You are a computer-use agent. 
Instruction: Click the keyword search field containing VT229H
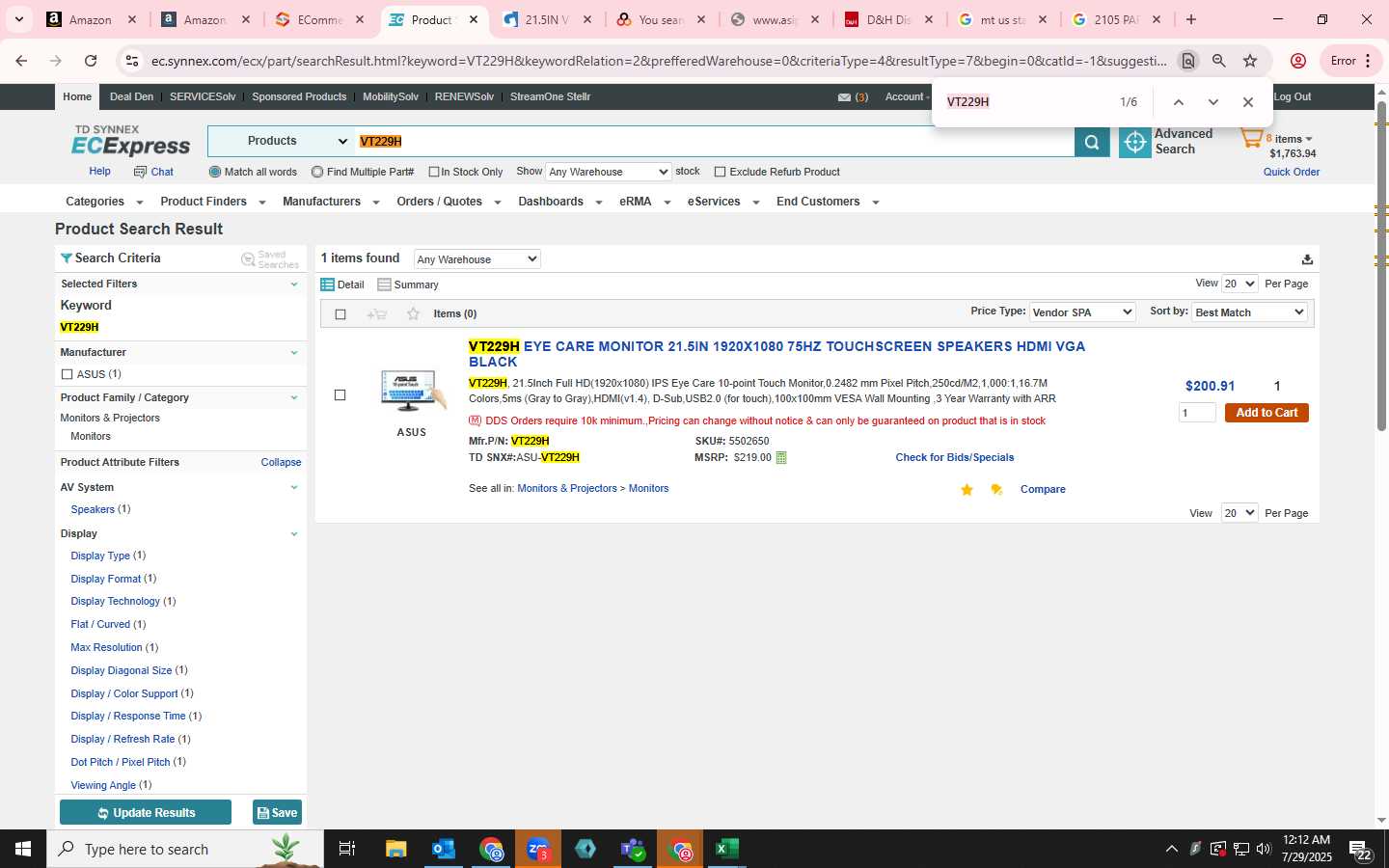point(715,141)
